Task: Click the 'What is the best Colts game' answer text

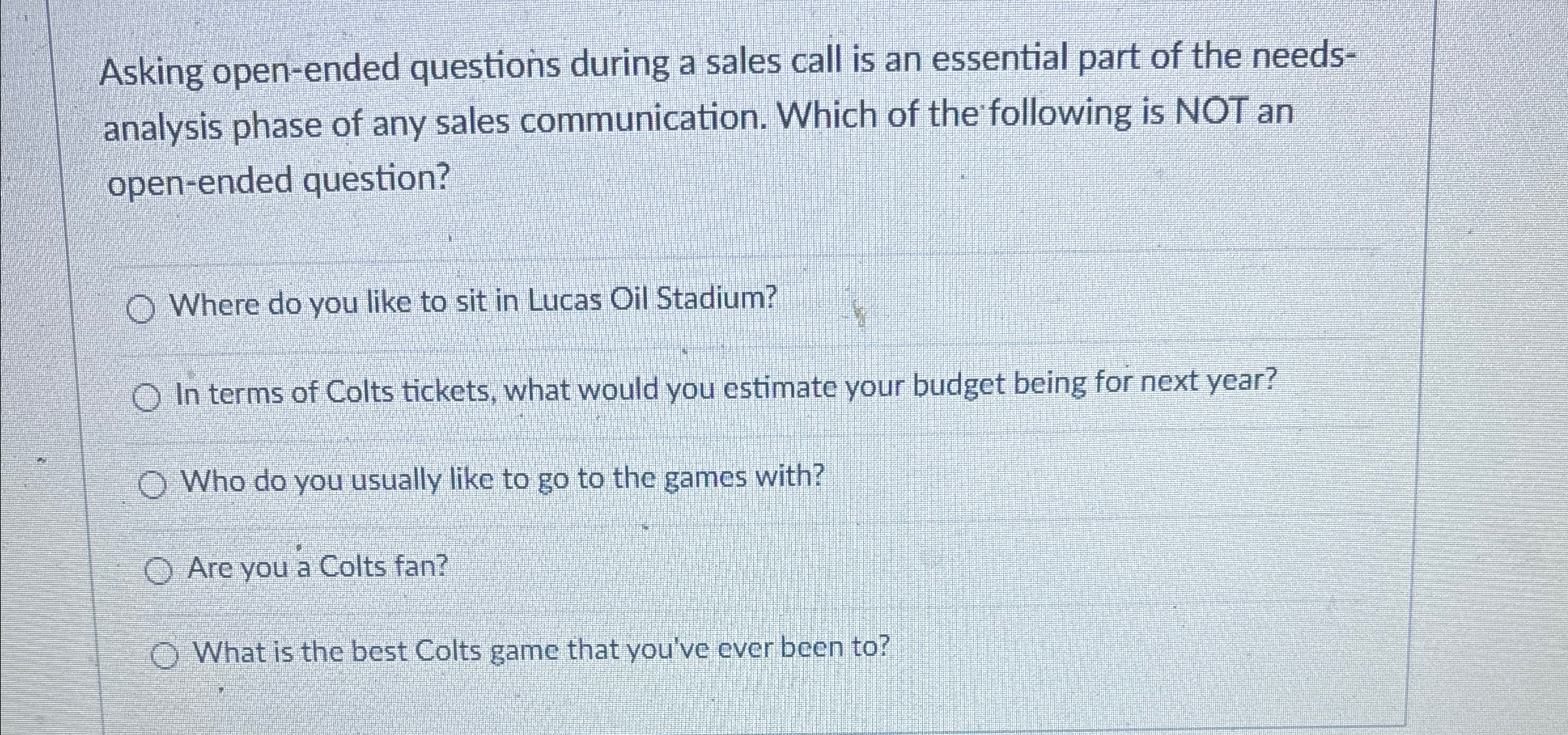Action: pyautogui.click(x=542, y=651)
